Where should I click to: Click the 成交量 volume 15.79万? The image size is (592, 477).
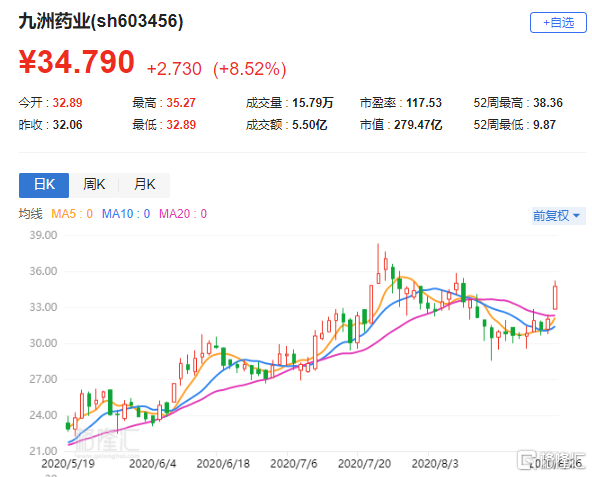[x=312, y=103]
